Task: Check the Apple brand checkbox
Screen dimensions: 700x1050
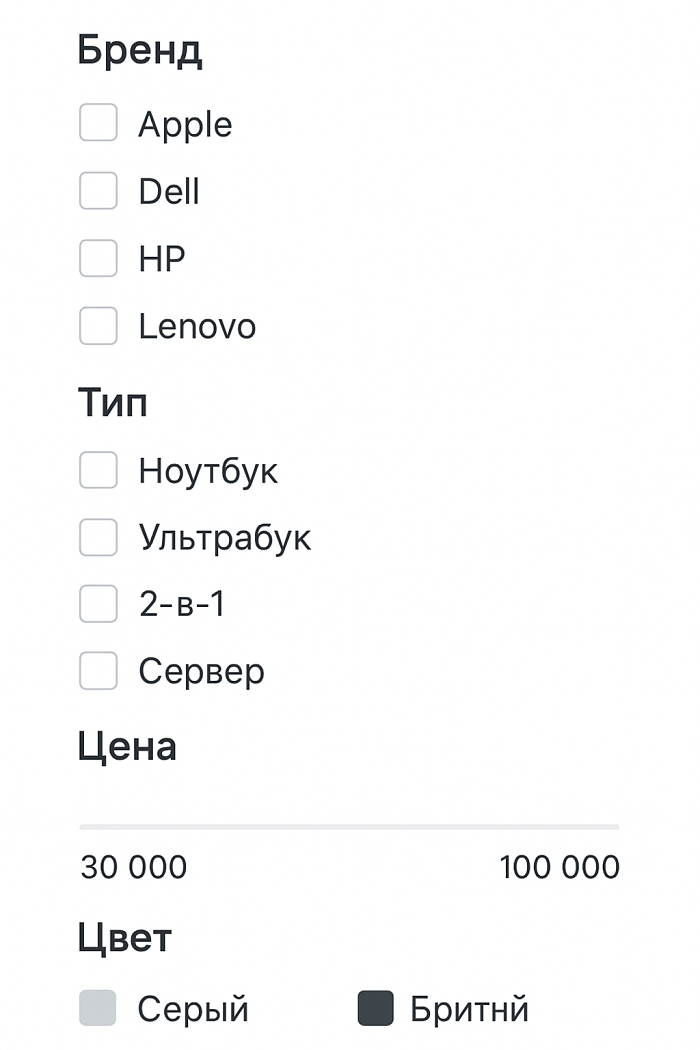Action: point(97,123)
